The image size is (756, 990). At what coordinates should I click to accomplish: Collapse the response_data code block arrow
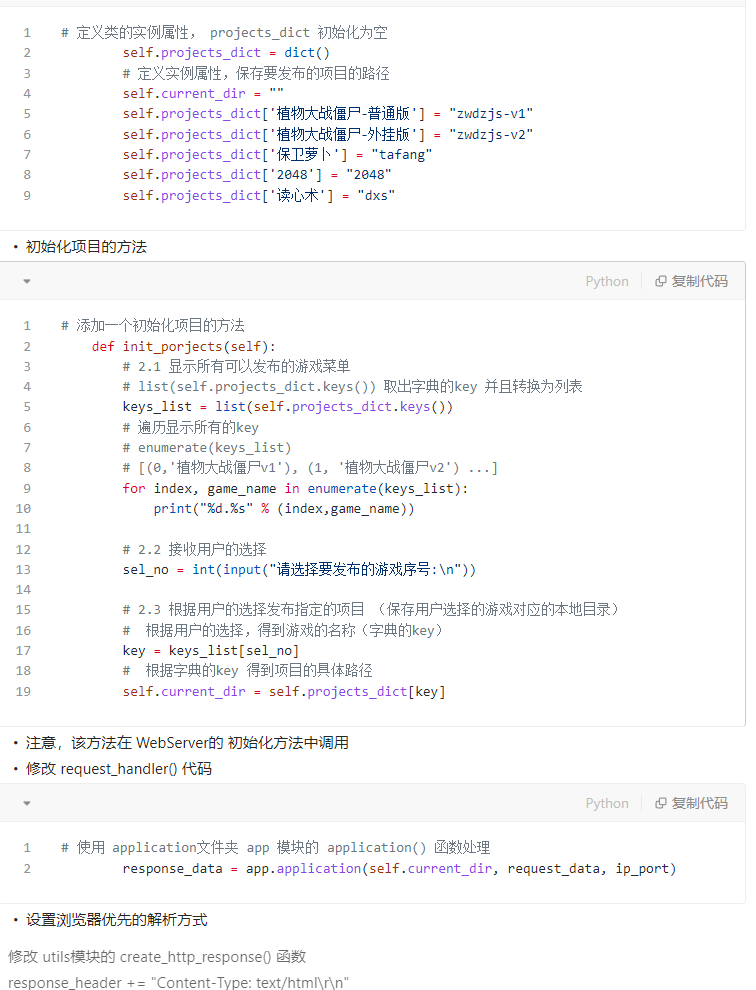coord(27,804)
